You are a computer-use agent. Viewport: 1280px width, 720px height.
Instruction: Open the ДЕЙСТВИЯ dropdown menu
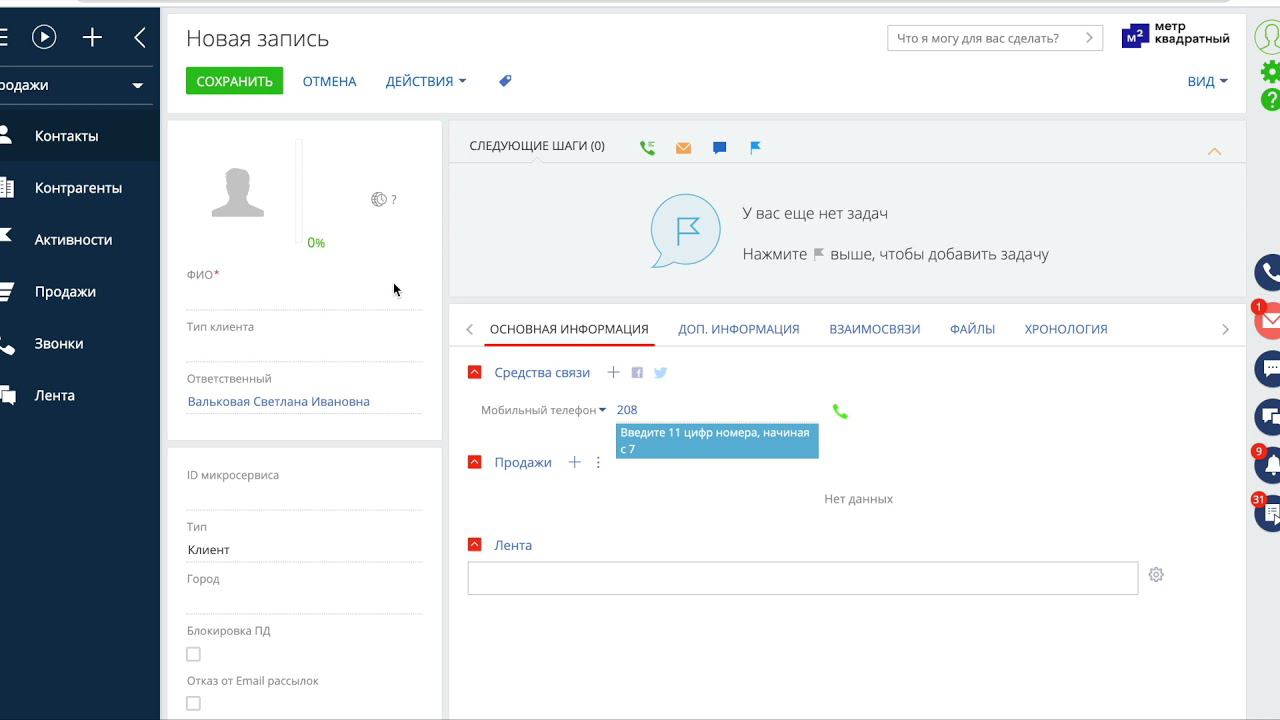coord(425,81)
